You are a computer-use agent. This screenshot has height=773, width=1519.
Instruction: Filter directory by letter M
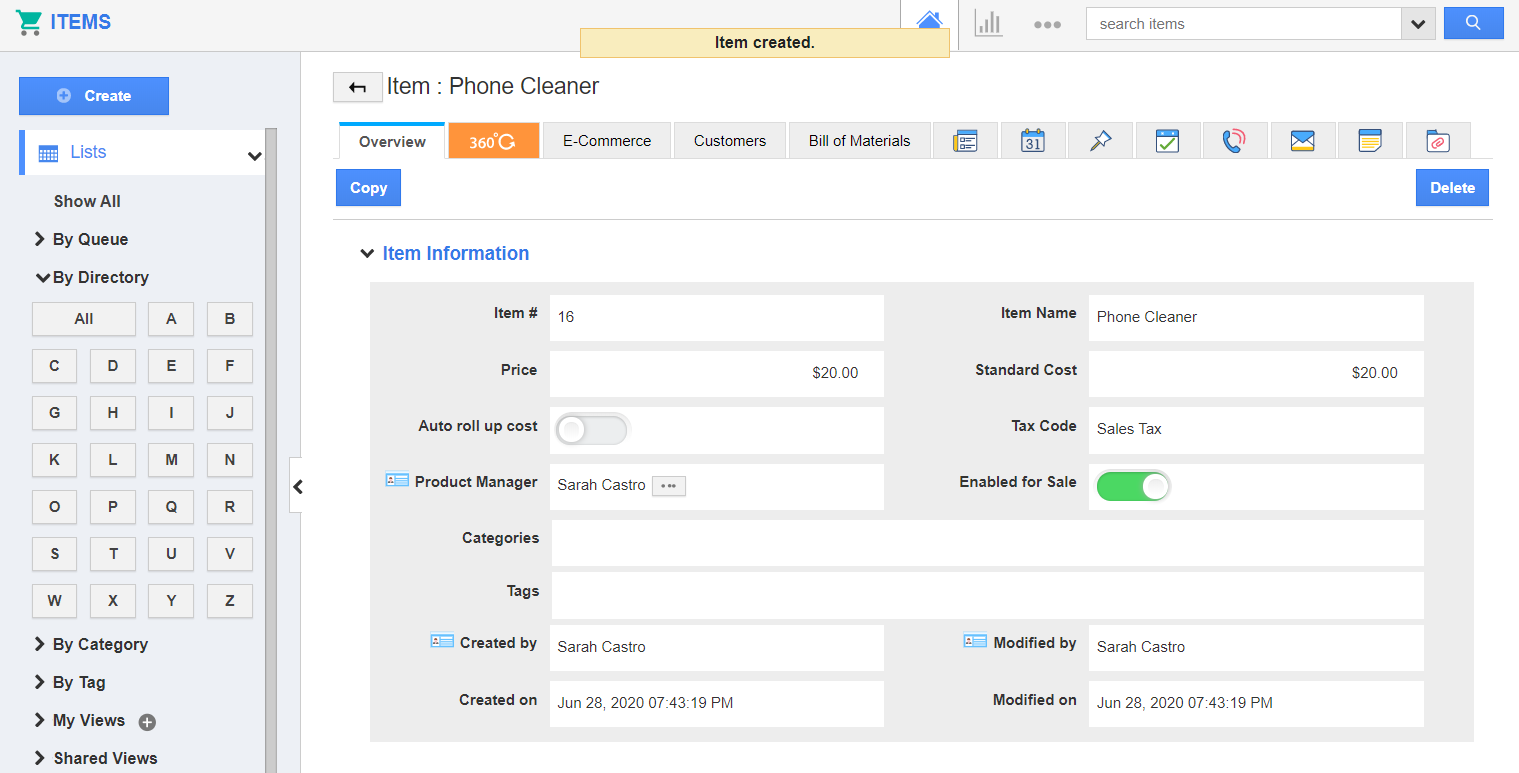coord(171,460)
